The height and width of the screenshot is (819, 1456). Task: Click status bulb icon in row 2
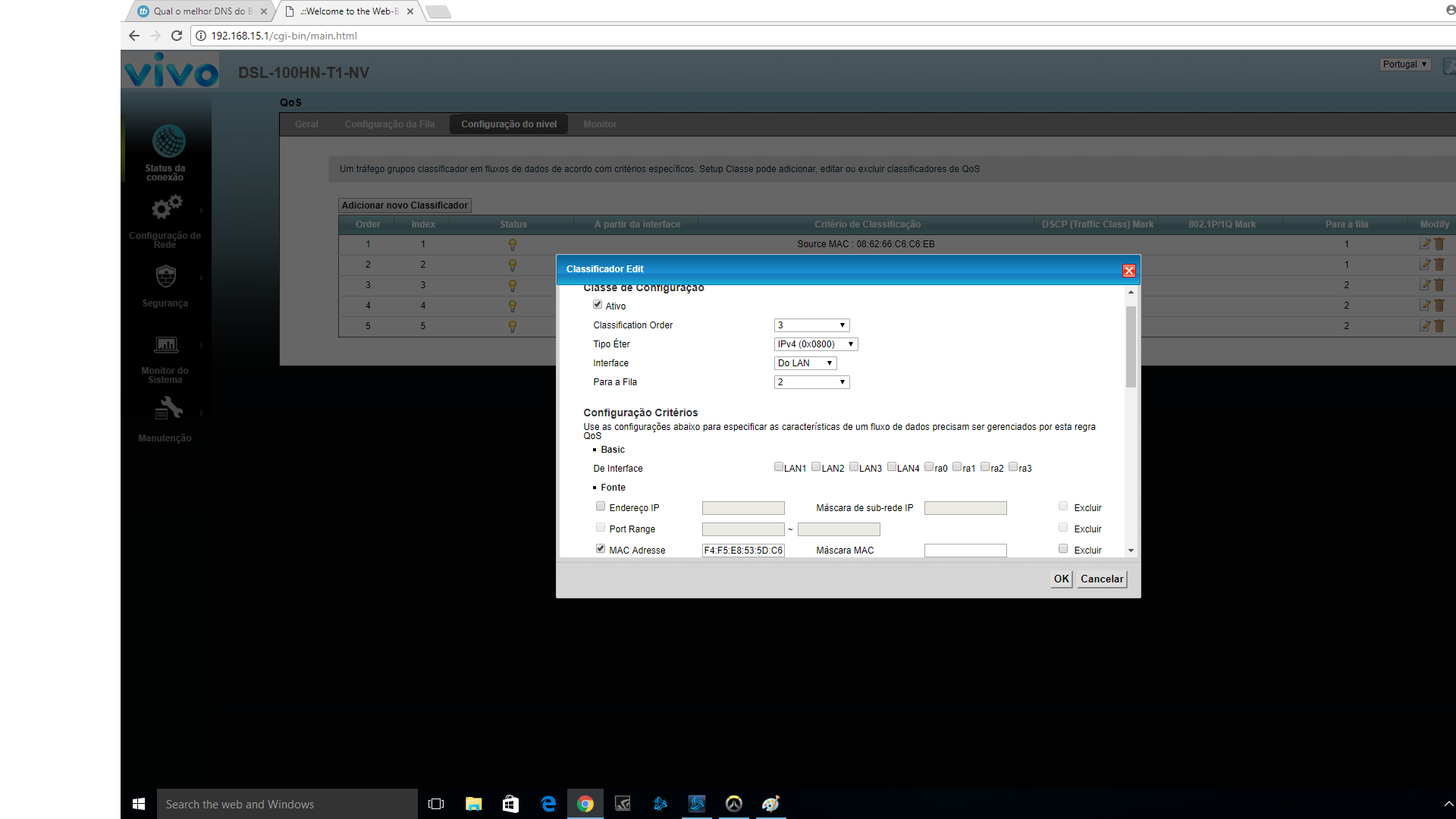(x=513, y=265)
